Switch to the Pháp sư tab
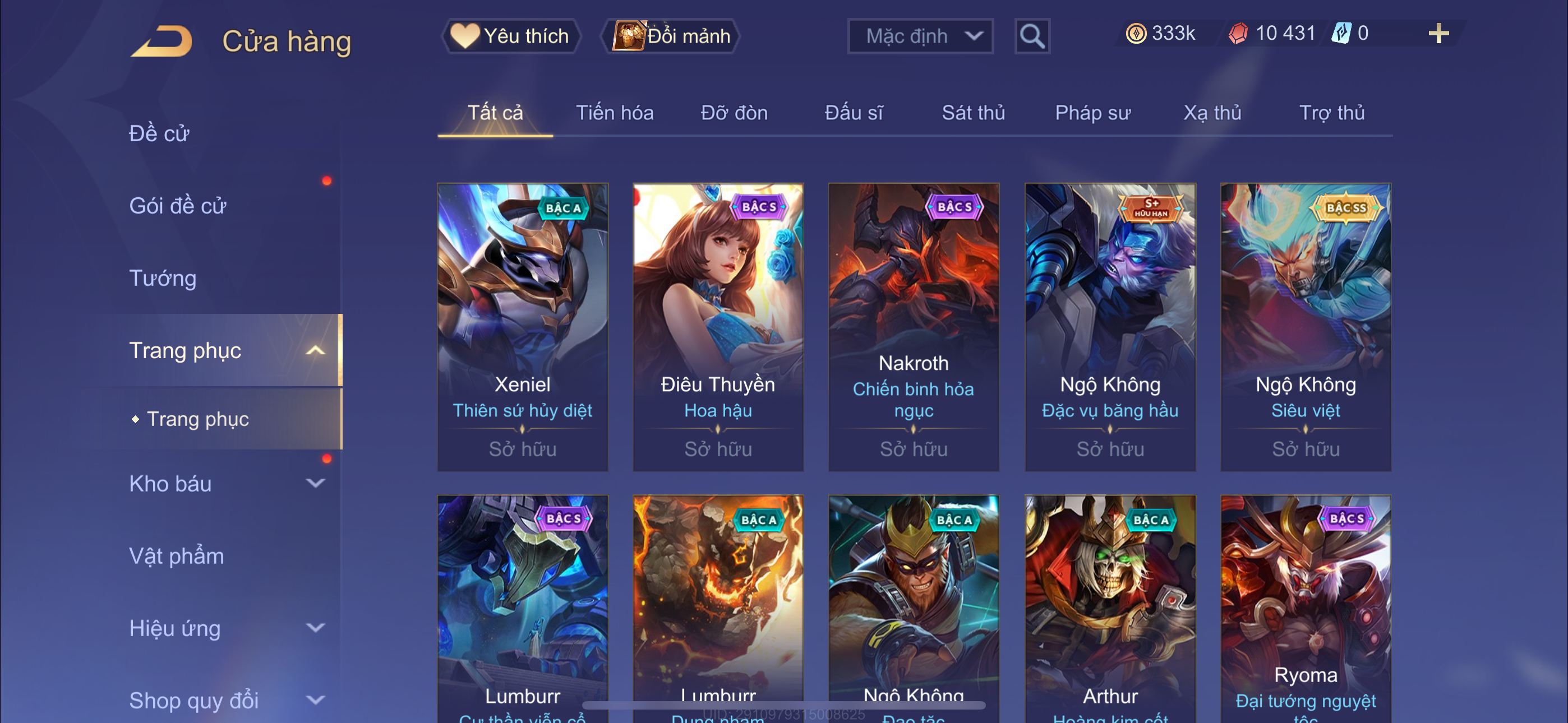The height and width of the screenshot is (723, 1568). (1092, 113)
